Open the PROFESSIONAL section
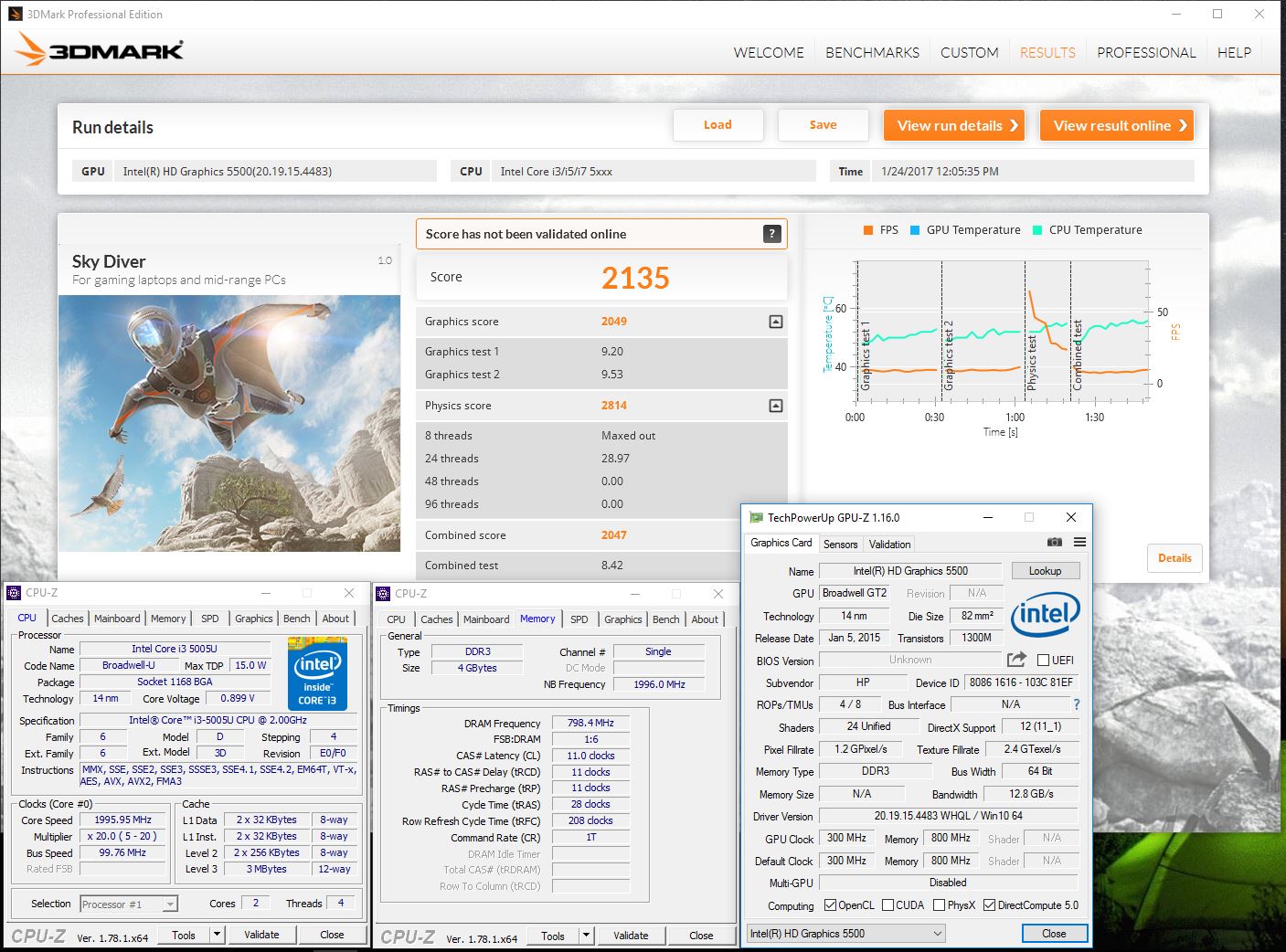The image size is (1286, 952). (1146, 52)
